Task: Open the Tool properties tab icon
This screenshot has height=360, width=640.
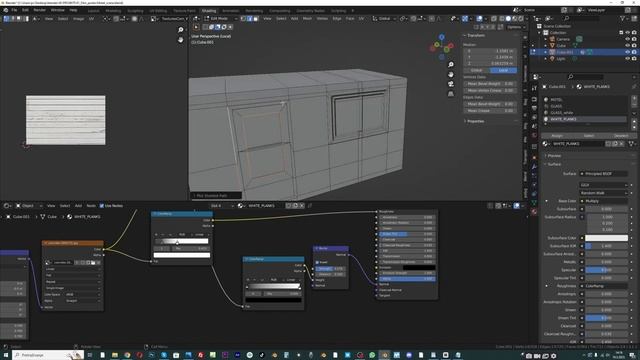Action: click(x=534, y=88)
